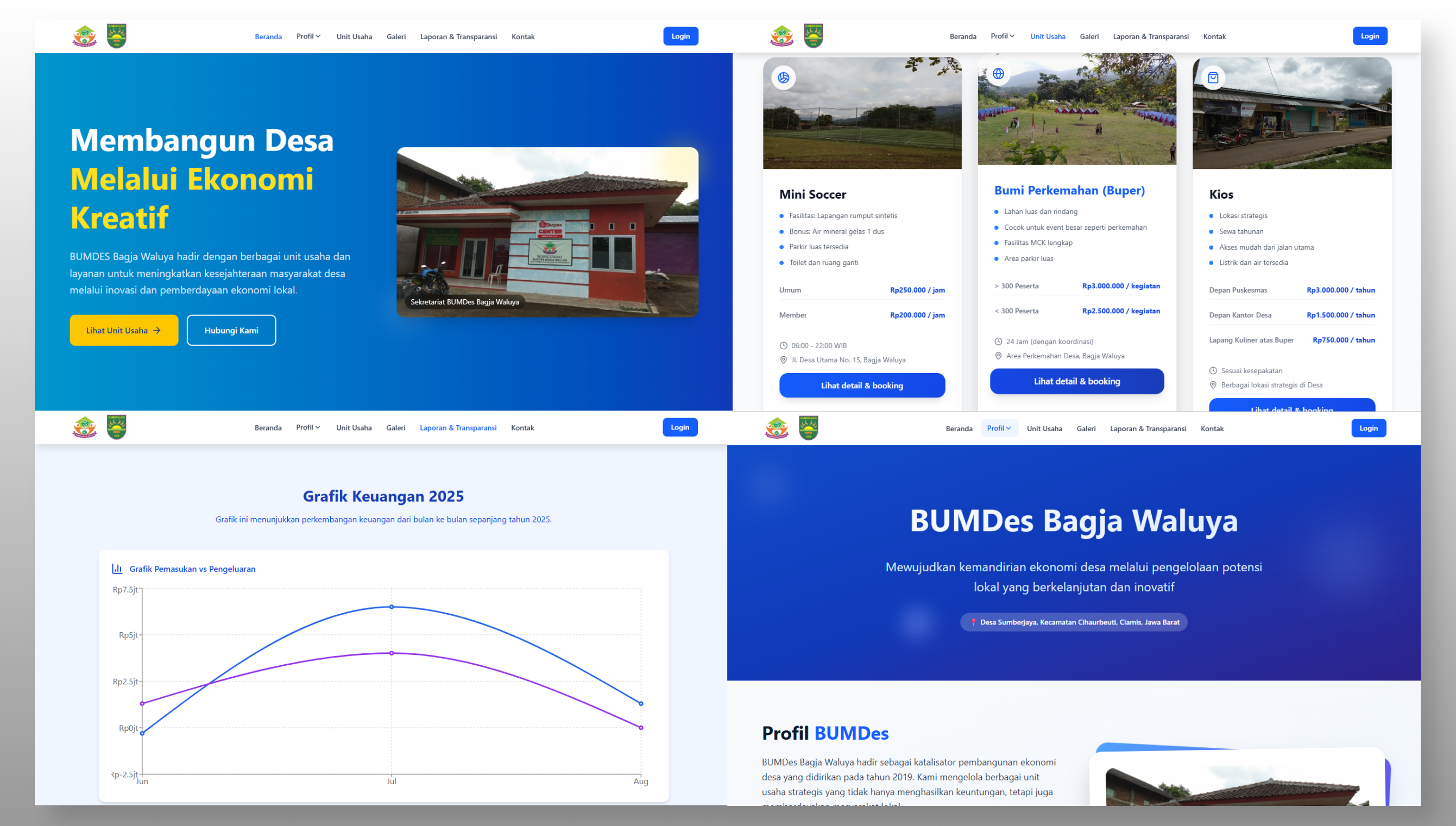Open Laporan & Transparansi in the Membangun Desa page navbar
Screen dimensions: 1456x826
tap(458, 36)
